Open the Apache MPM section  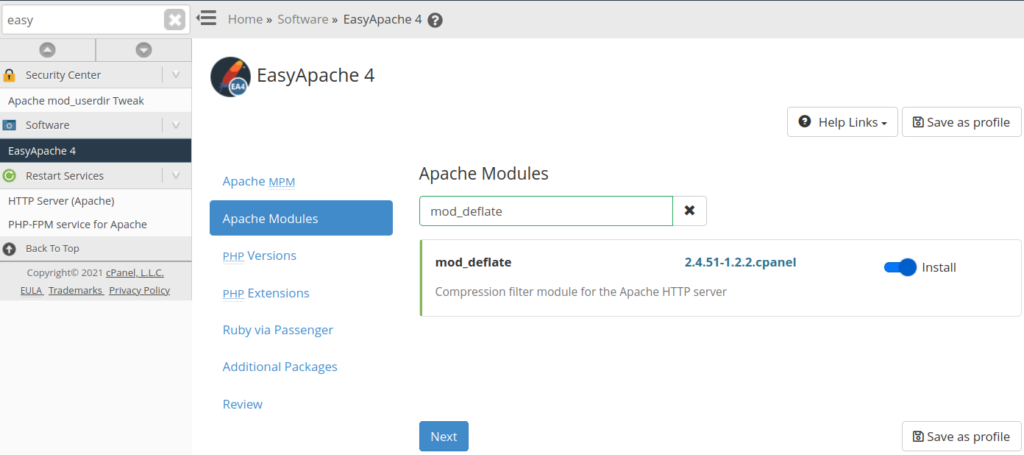click(258, 181)
